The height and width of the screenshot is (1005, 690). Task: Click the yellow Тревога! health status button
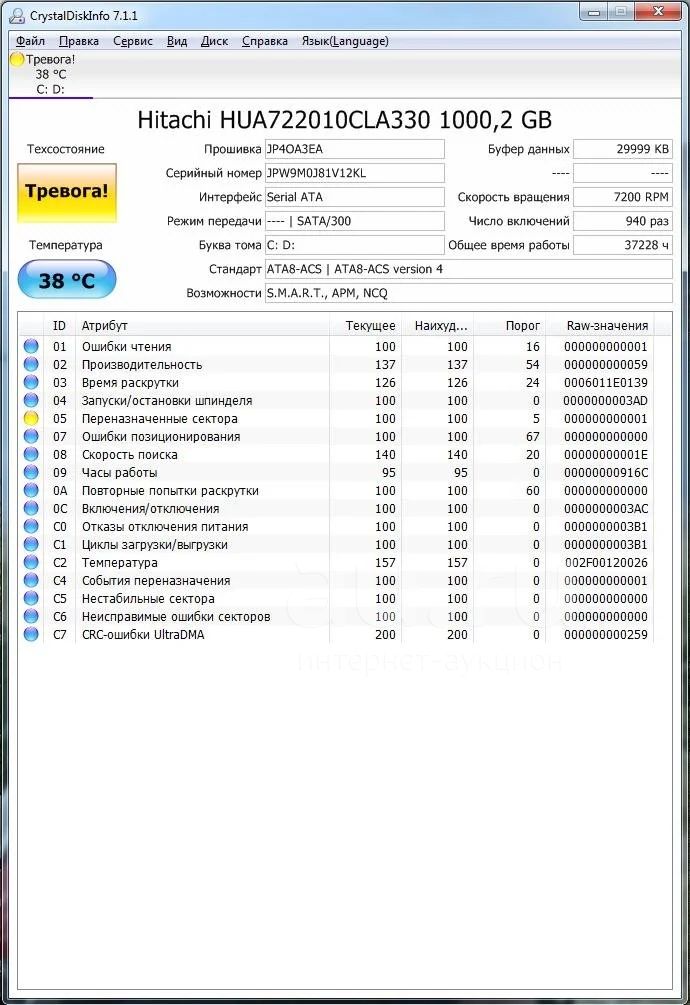tap(67, 192)
